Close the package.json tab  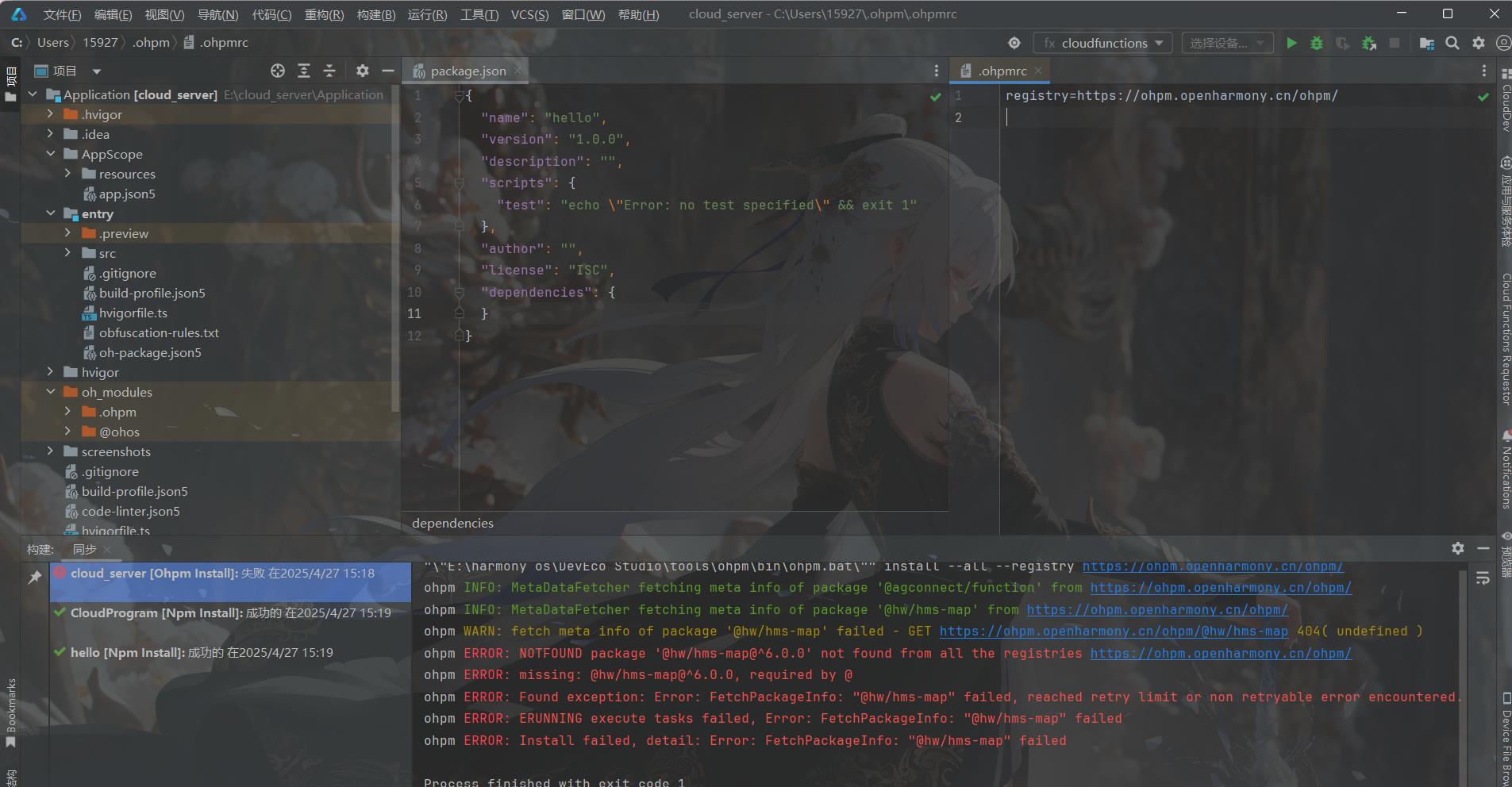pyautogui.click(x=517, y=71)
